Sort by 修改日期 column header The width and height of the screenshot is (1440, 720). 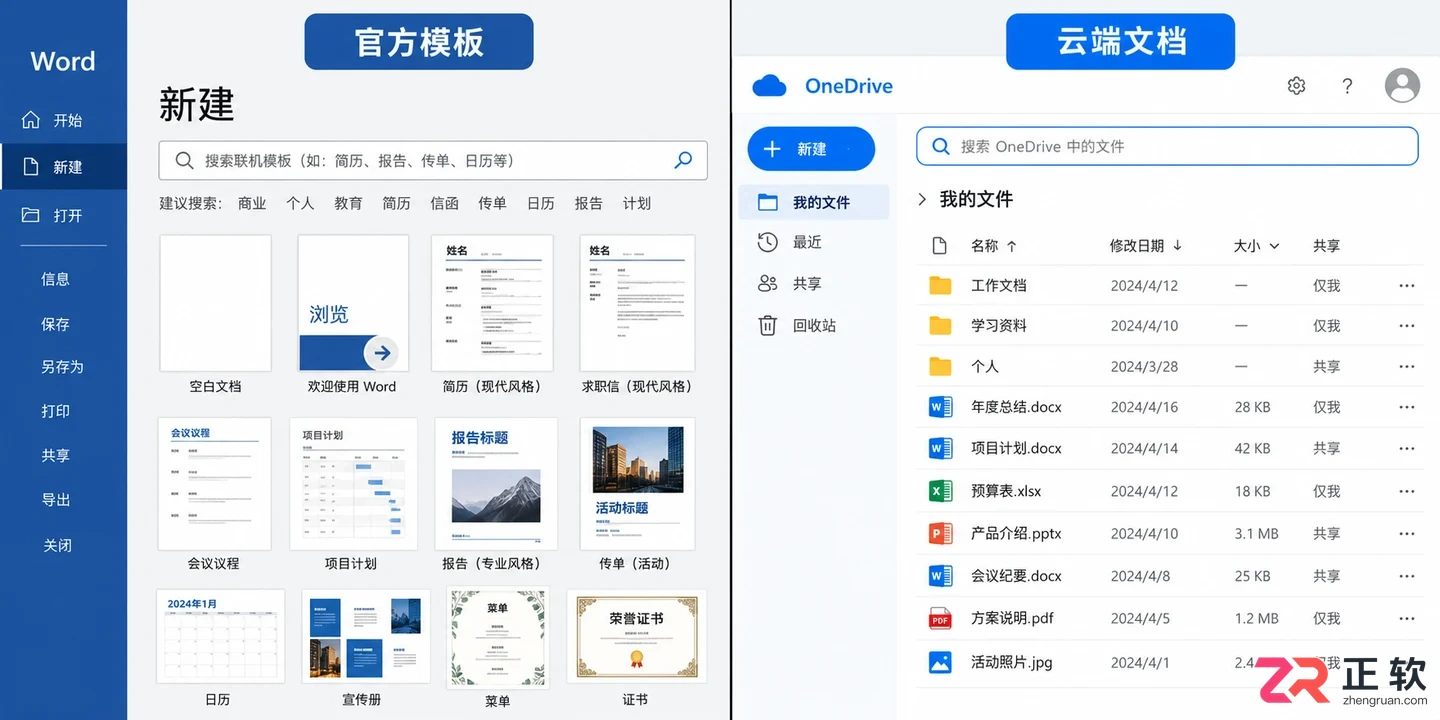coord(1146,245)
